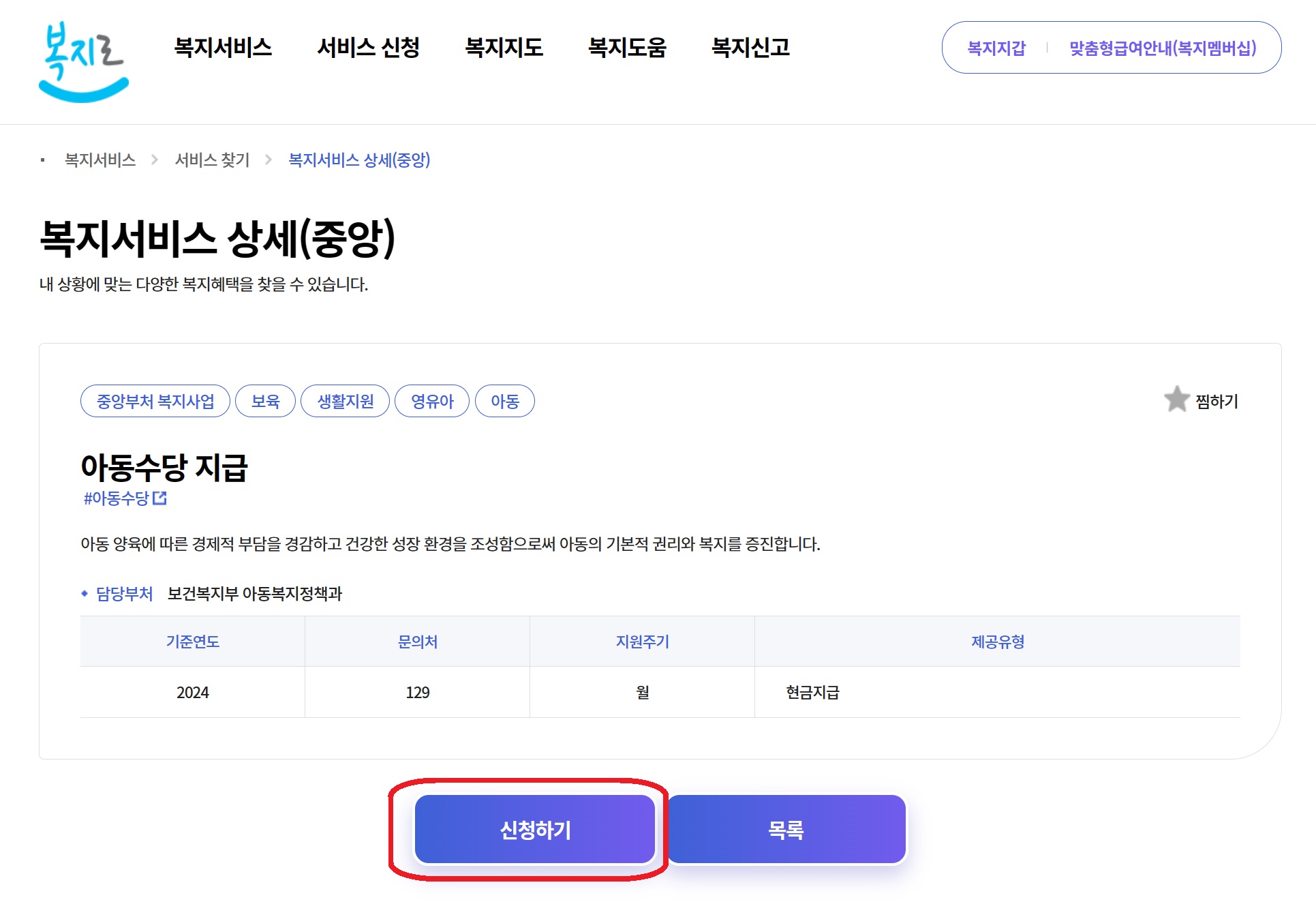Click 복지서비스 상세(중앙) breadcrumb

pos(359,160)
